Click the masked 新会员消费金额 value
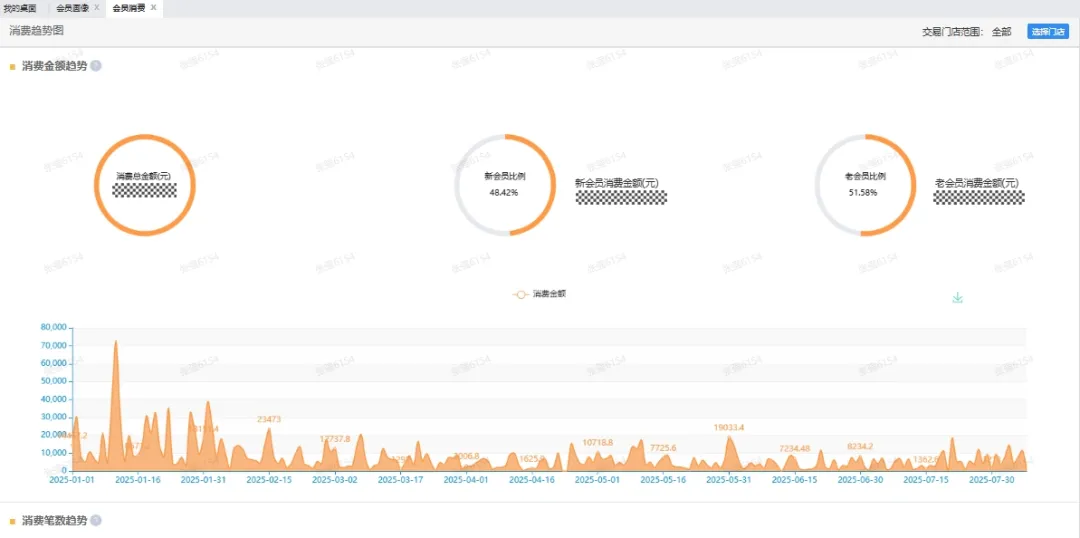 pos(621,198)
